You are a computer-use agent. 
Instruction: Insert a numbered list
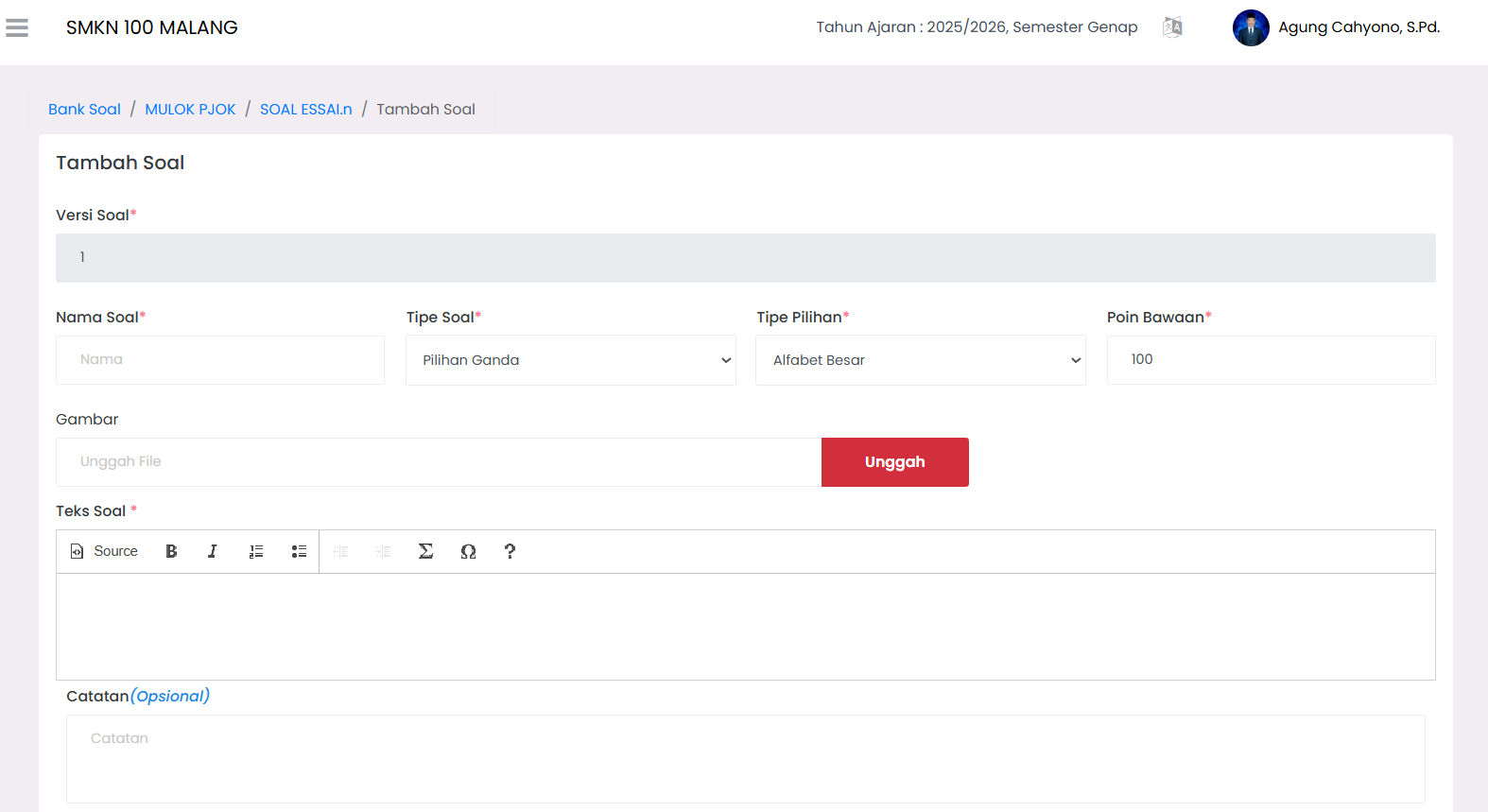pos(256,551)
